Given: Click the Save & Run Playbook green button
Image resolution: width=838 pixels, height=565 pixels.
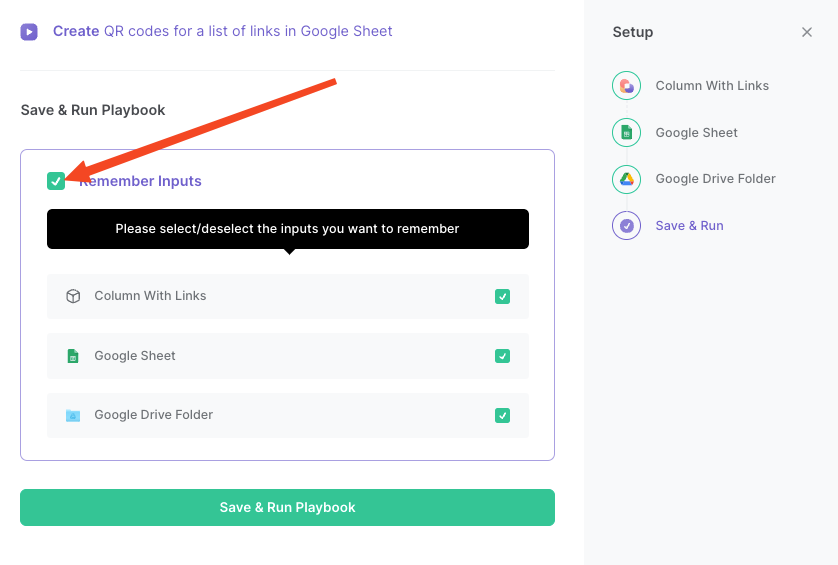Looking at the screenshot, I should coord(288,507).
